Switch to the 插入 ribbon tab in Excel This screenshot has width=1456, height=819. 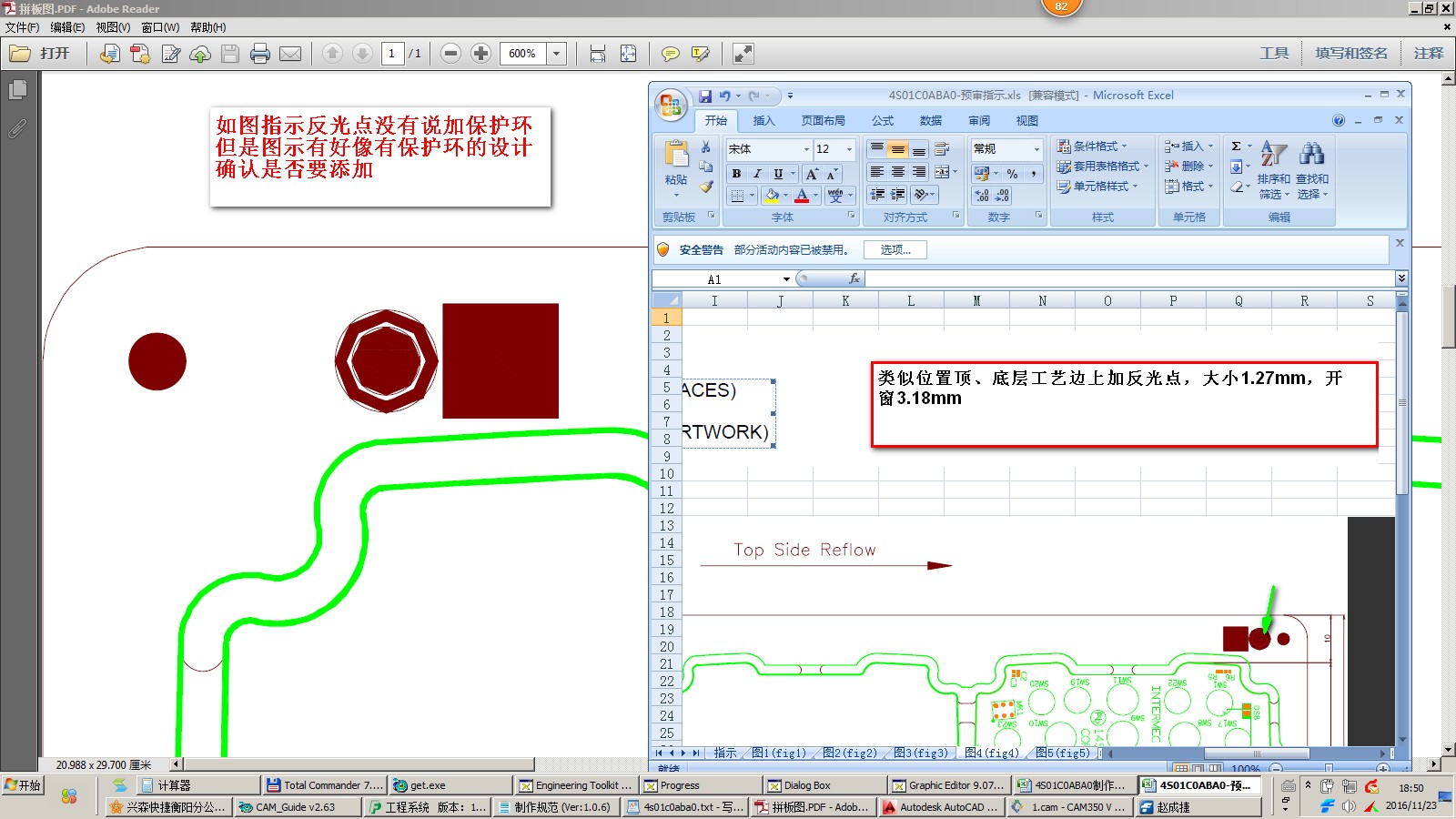click(x=763, y=121)
